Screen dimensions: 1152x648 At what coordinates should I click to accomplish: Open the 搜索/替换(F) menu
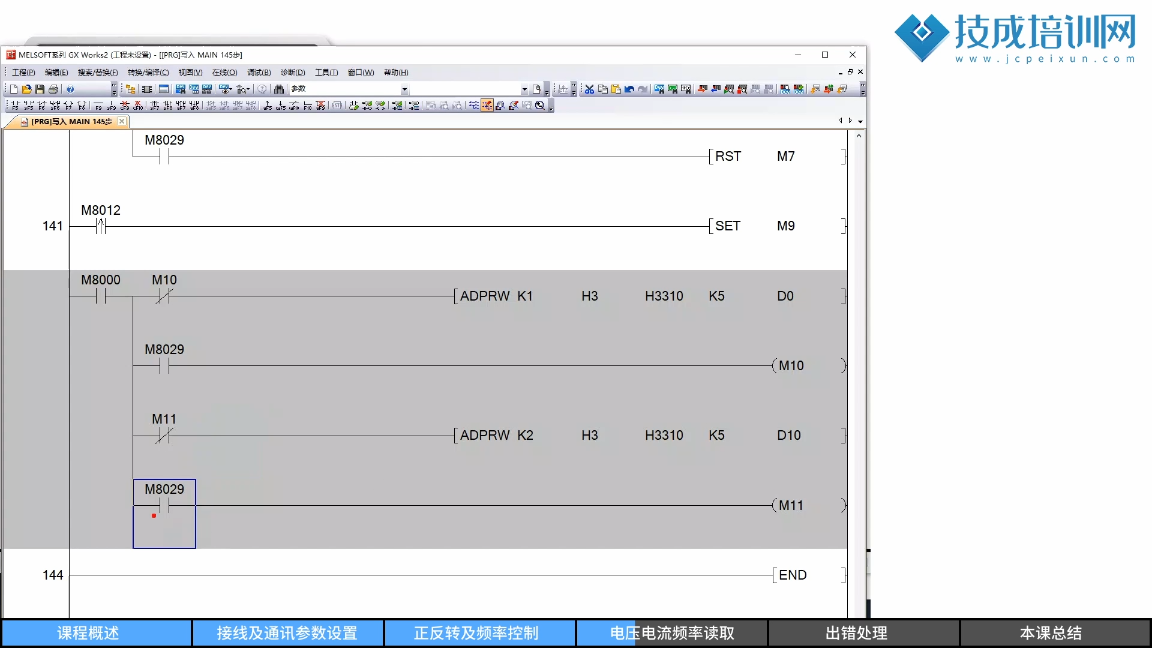click(x=98, y=73)
